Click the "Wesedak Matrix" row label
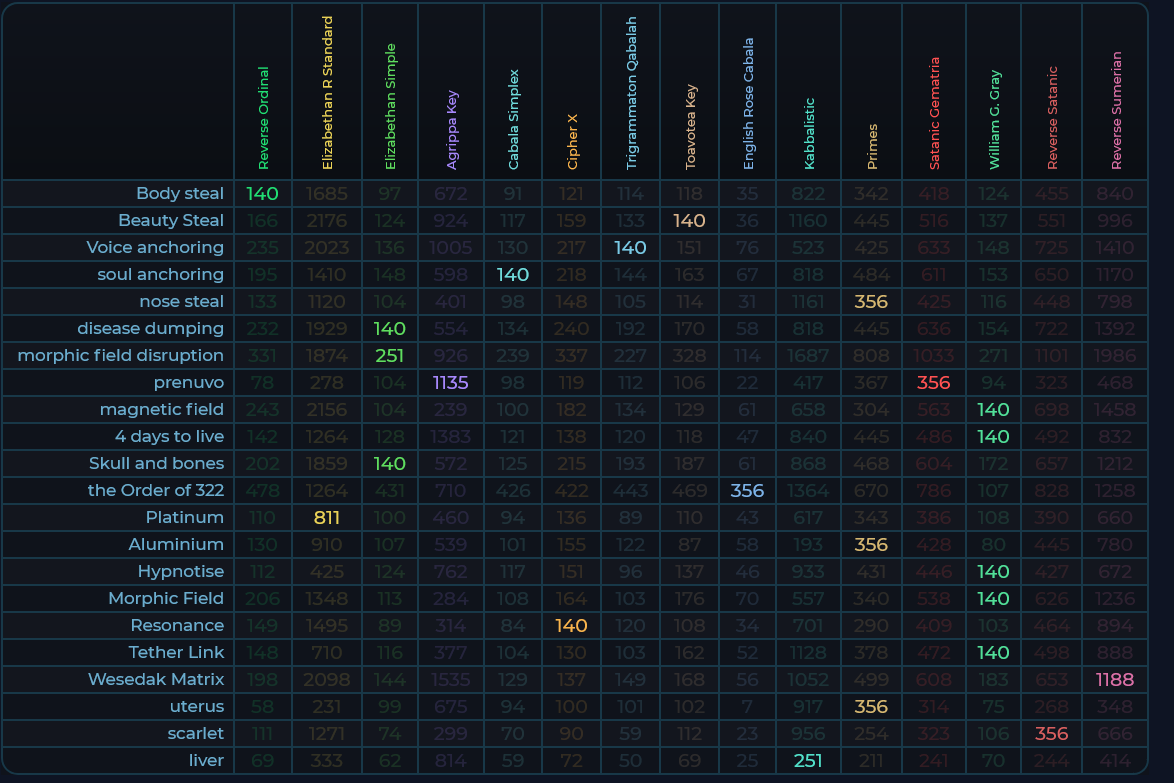Image resolution: width=1174 pixels, height=783 pixels. tap(156, 680)
